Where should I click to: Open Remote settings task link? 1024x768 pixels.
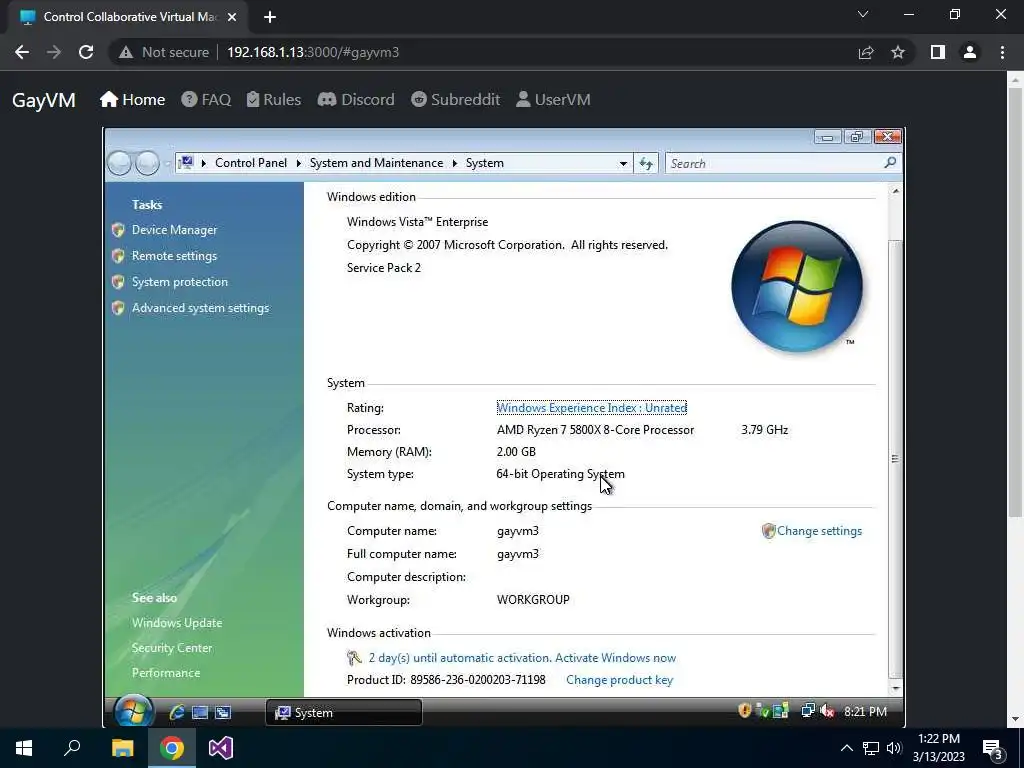174,256
